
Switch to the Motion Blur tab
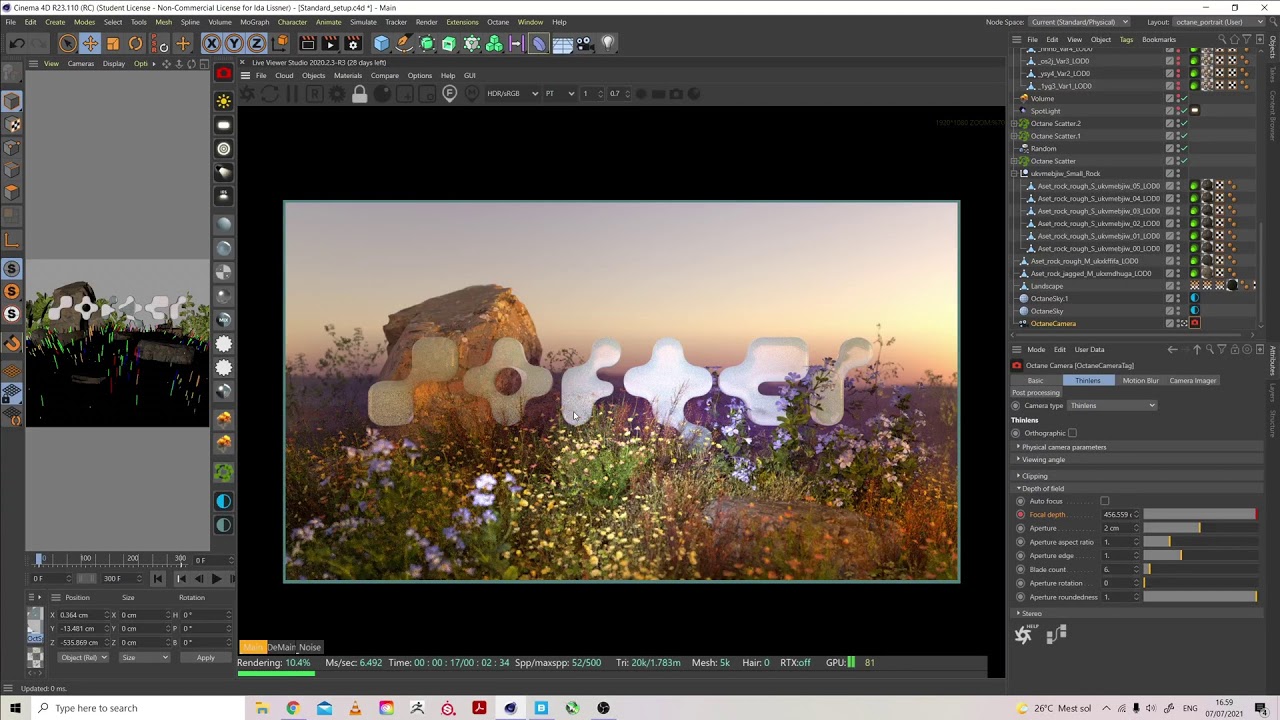click(1140, 381)
